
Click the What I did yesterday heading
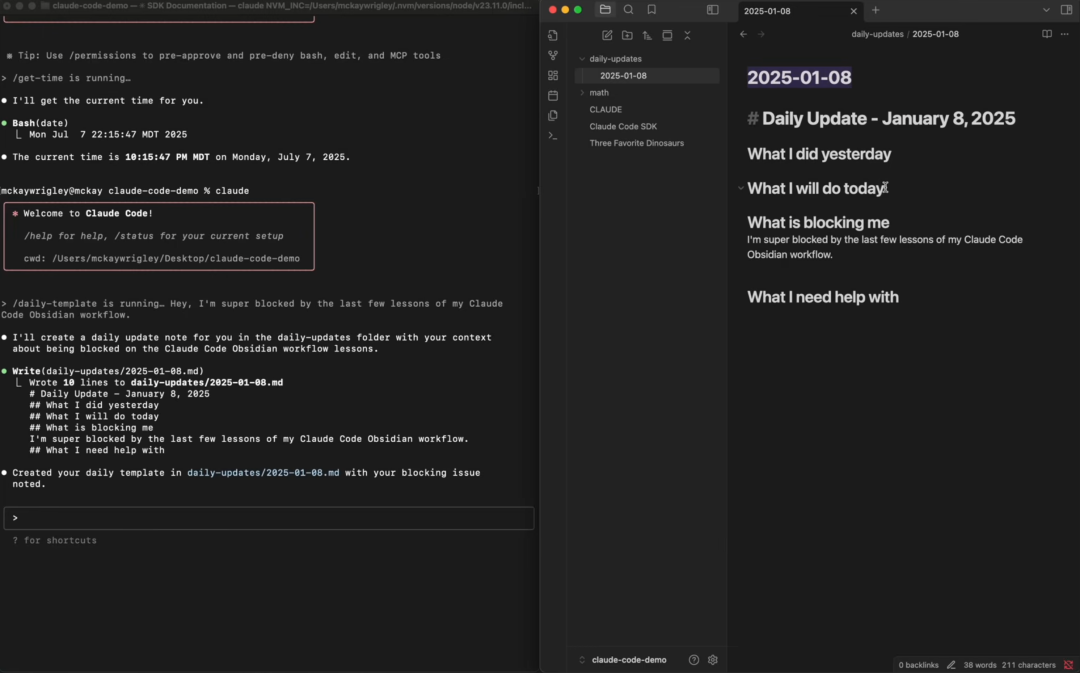(x=819, y=154)
